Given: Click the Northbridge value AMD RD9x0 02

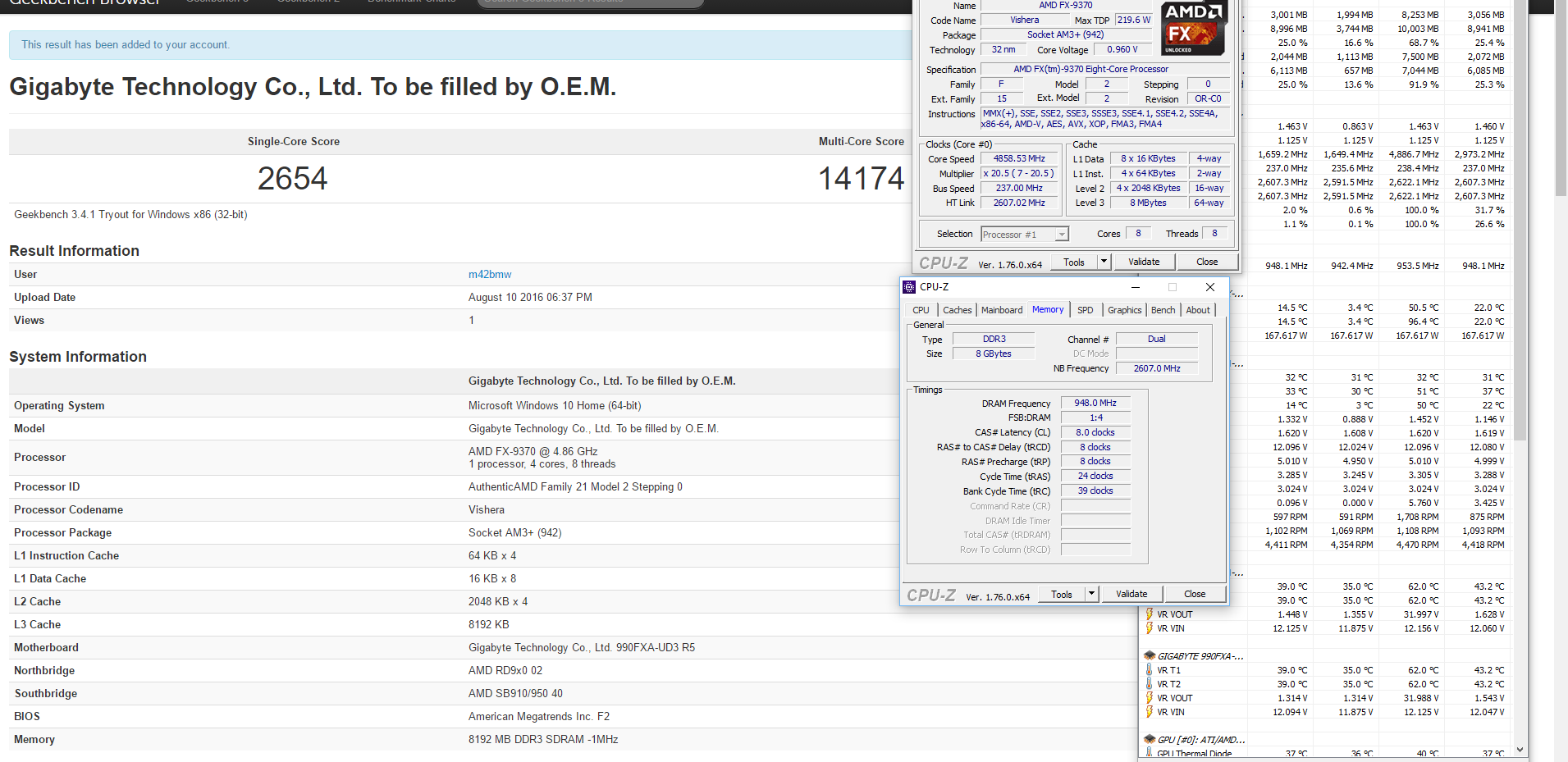Looking at the screenshot, I should 505,671.
